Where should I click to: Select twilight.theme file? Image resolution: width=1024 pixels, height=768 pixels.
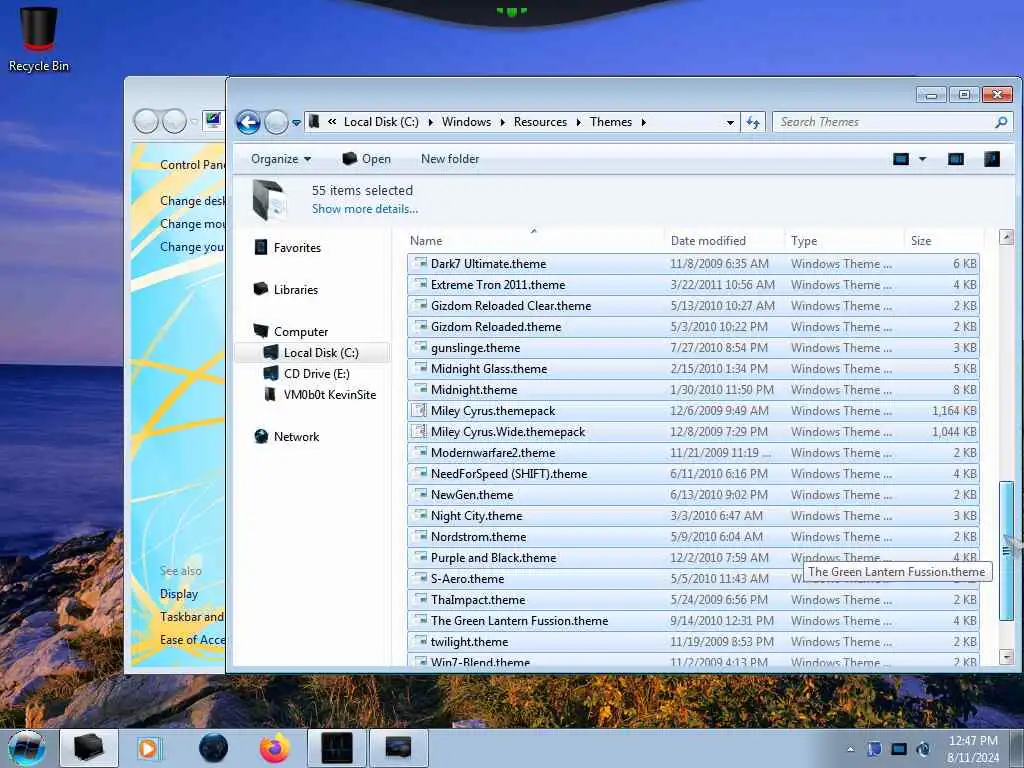point(693,641)
